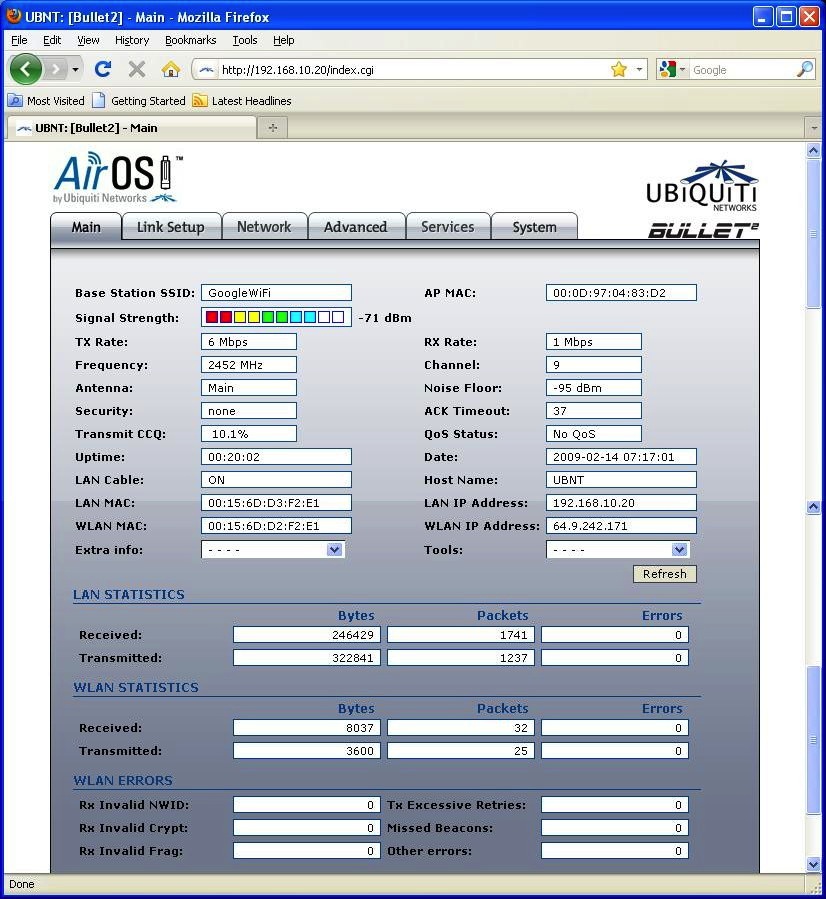Open the Latest Headlines feed bookmark

click(241, 101)
